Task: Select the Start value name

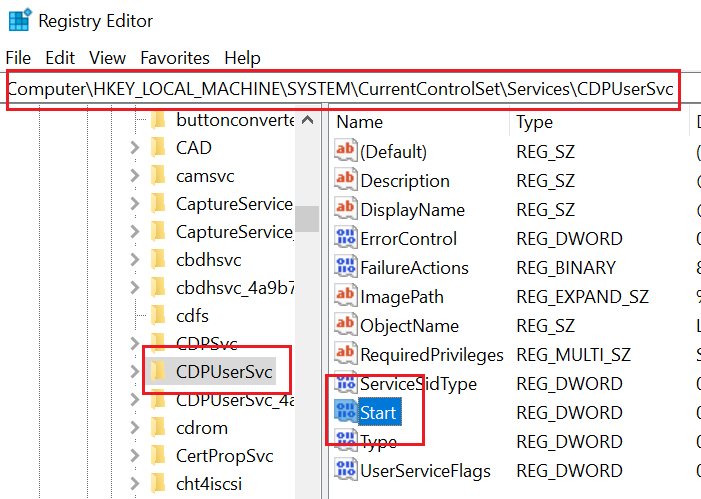Action: point(378,412)
